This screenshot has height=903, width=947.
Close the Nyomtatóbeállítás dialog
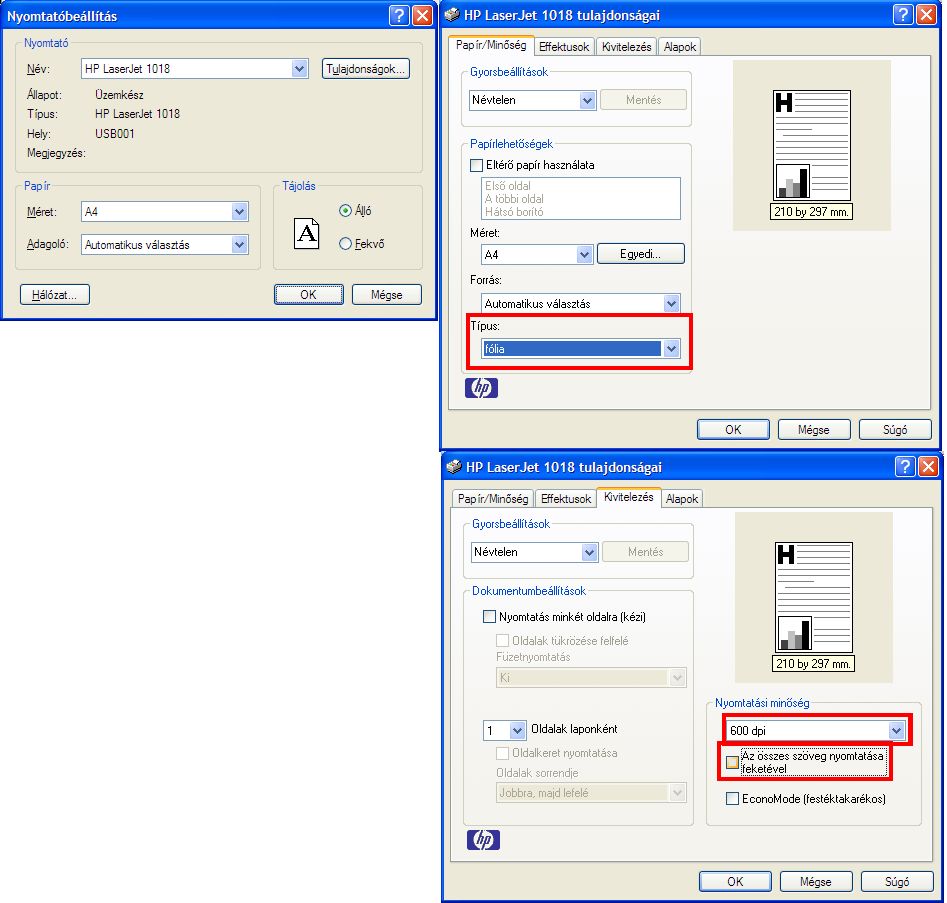click(423, 15)
